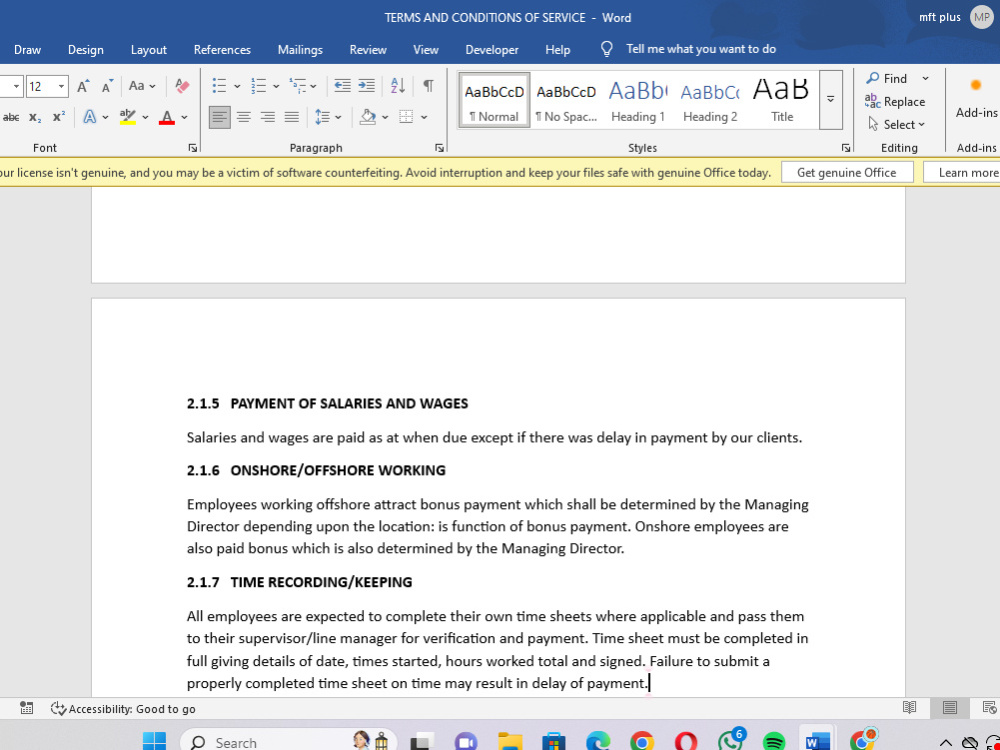This screenshot has height=750, width=1000.
Task: Align text right
Action: pos(268,117)
